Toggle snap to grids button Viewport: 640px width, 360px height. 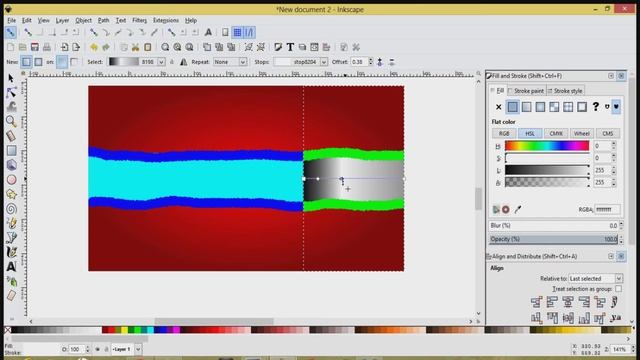click(237, 32)
